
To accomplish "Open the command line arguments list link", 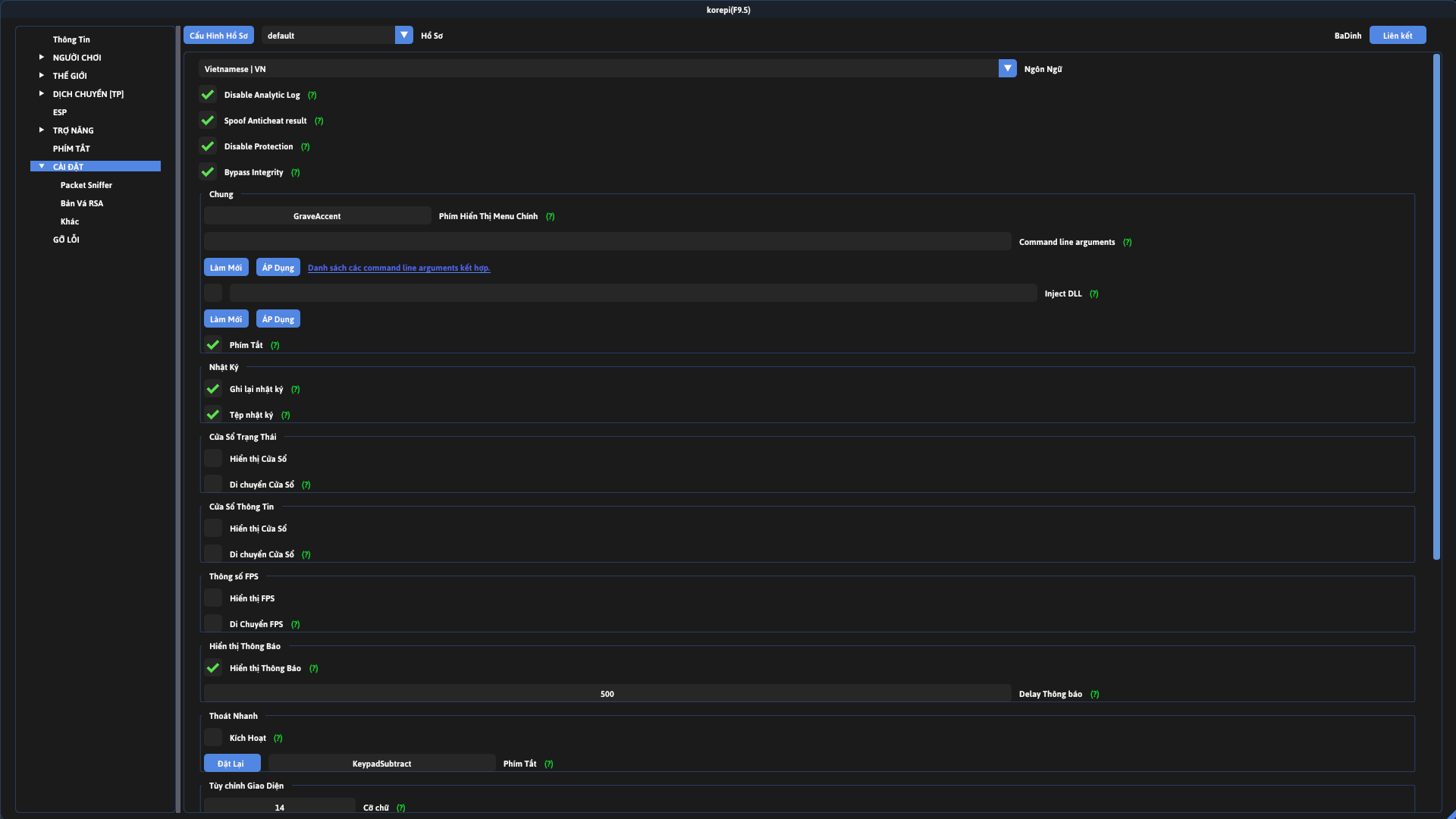I will pos(399,268).
